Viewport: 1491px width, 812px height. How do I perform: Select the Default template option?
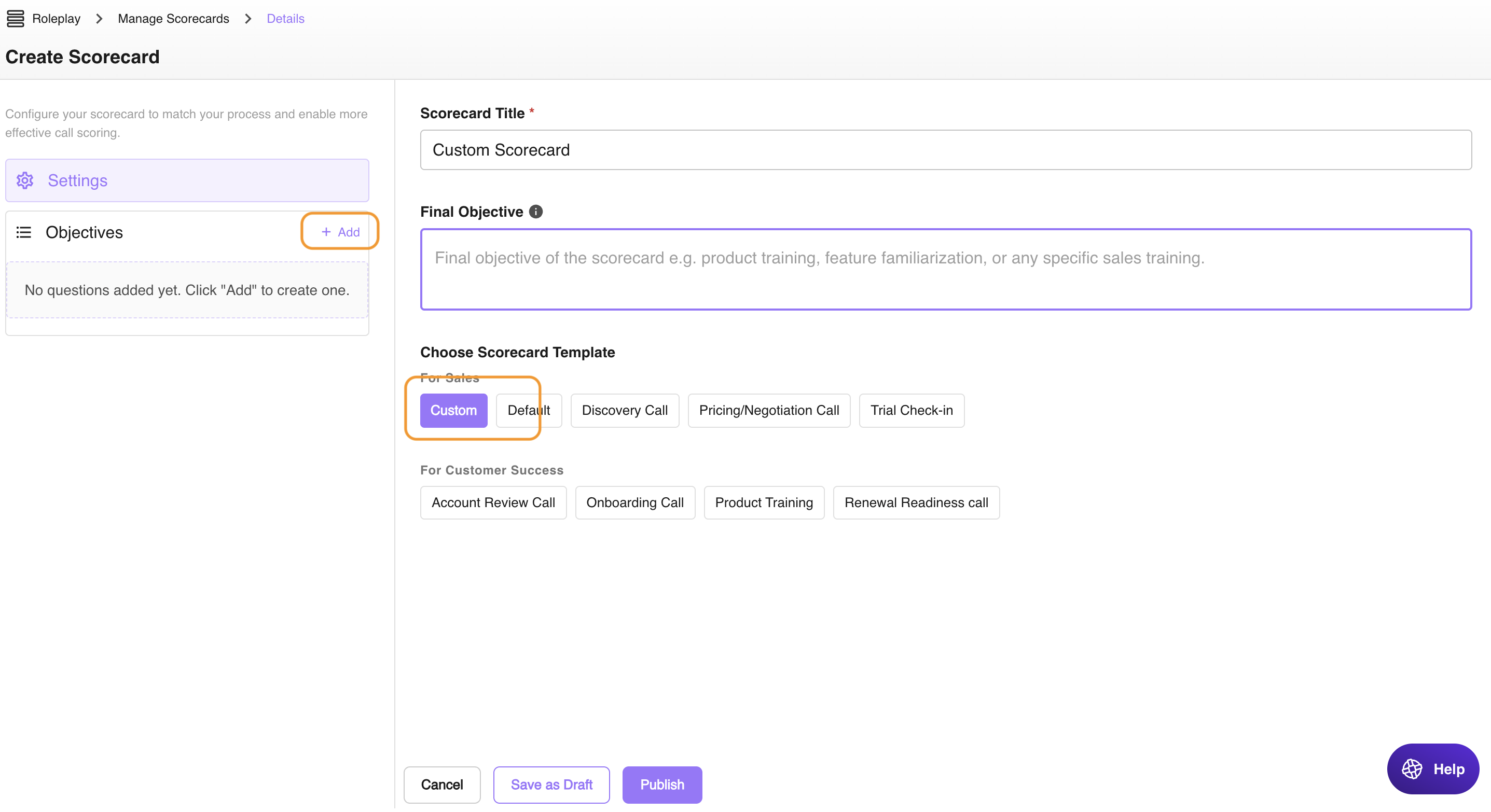pyautogui.click(x=528, y=410)
